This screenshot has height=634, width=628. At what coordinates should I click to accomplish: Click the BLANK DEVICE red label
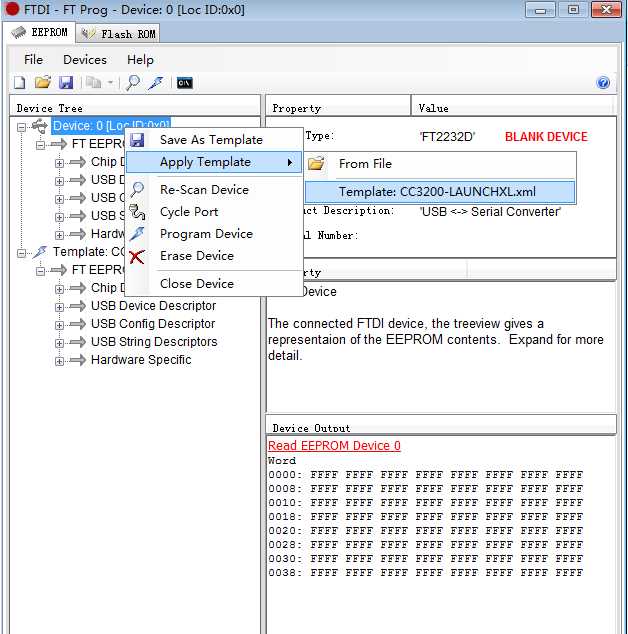(x=546, y=137)
